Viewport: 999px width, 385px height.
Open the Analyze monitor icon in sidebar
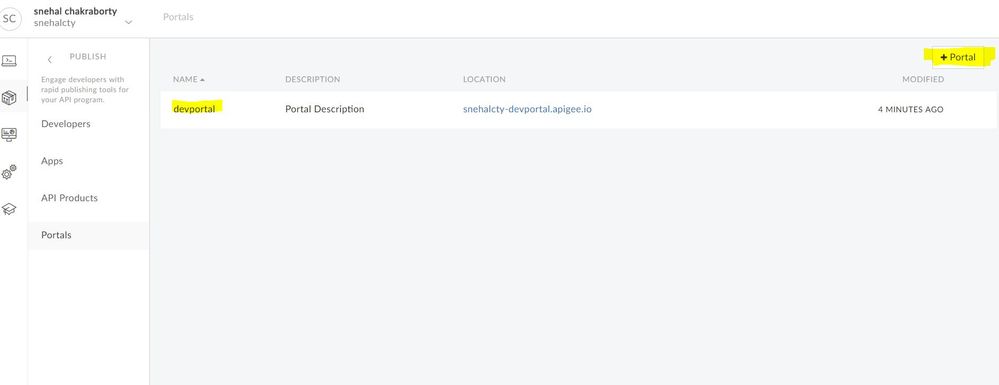coord(9,134)
